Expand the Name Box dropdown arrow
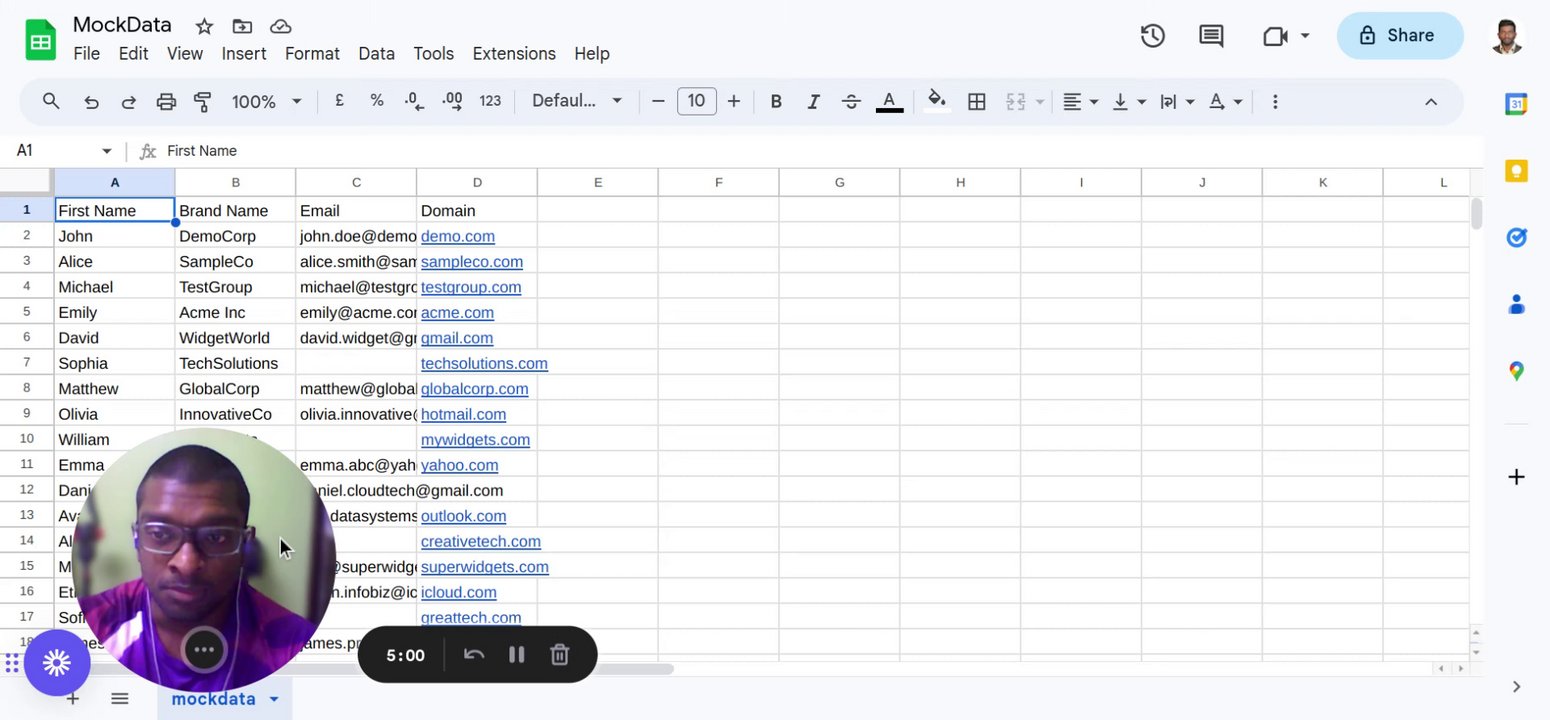This screenshot has height=720, width=1550. pos(106,151)
